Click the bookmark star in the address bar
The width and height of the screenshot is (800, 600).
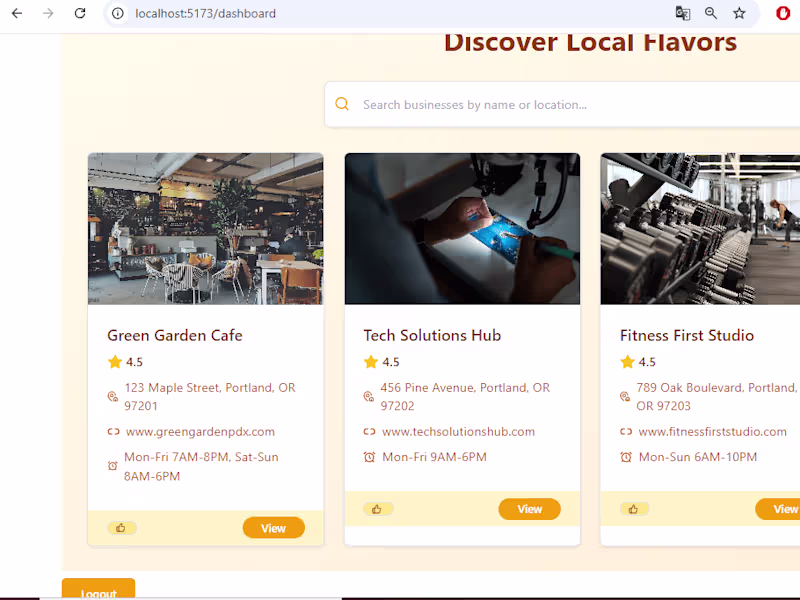coord(739,13)
